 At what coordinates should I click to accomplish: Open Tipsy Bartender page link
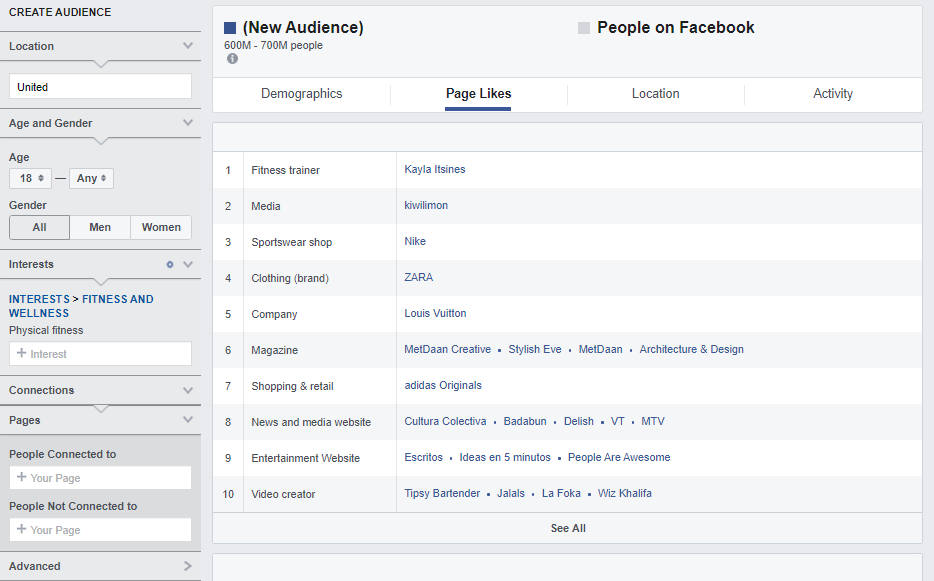point(442,493)
